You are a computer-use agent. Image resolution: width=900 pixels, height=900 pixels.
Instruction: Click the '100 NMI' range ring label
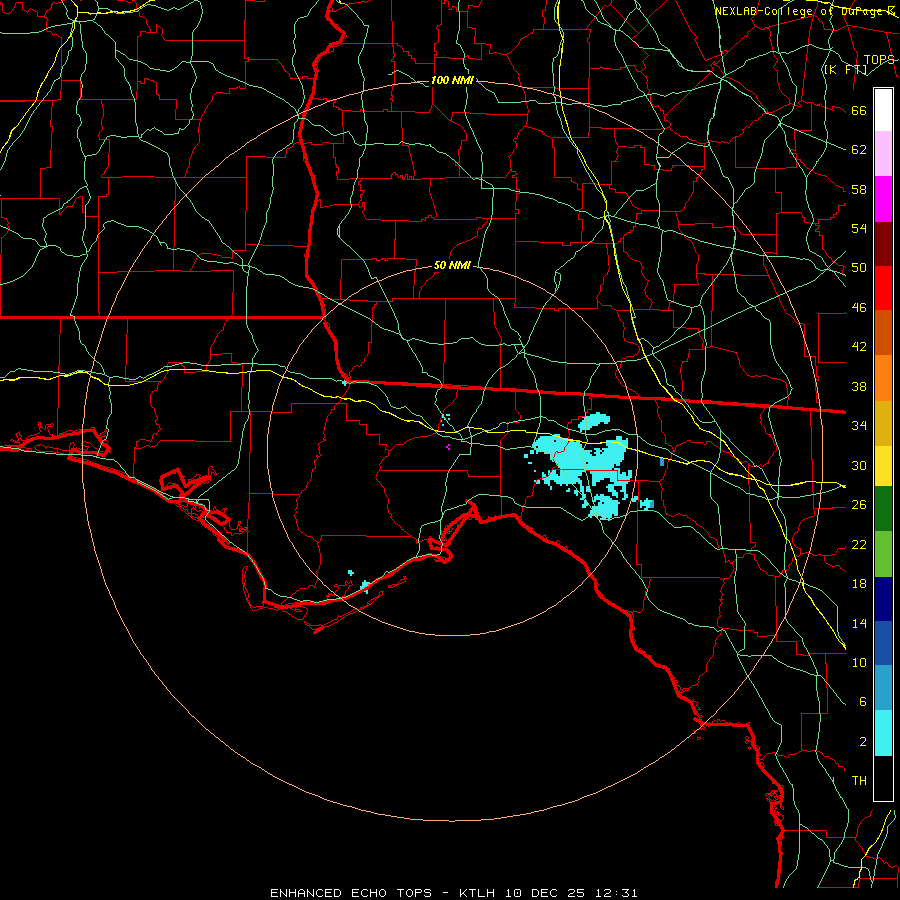pos(452,80)
